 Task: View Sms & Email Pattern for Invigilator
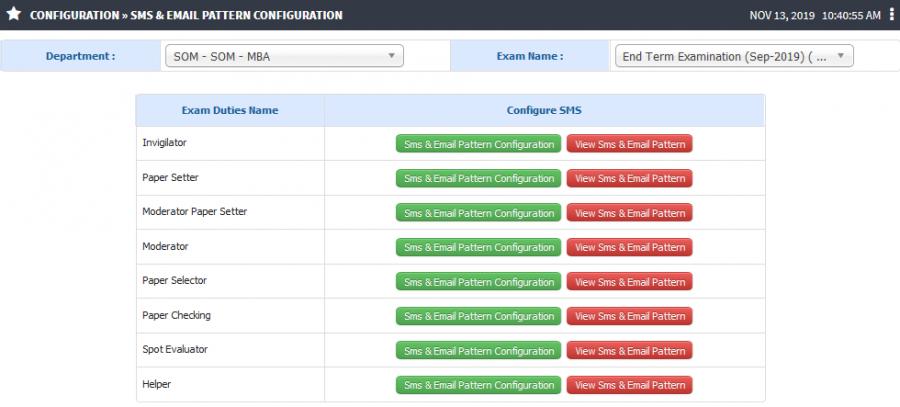click(x=630, y=144)
